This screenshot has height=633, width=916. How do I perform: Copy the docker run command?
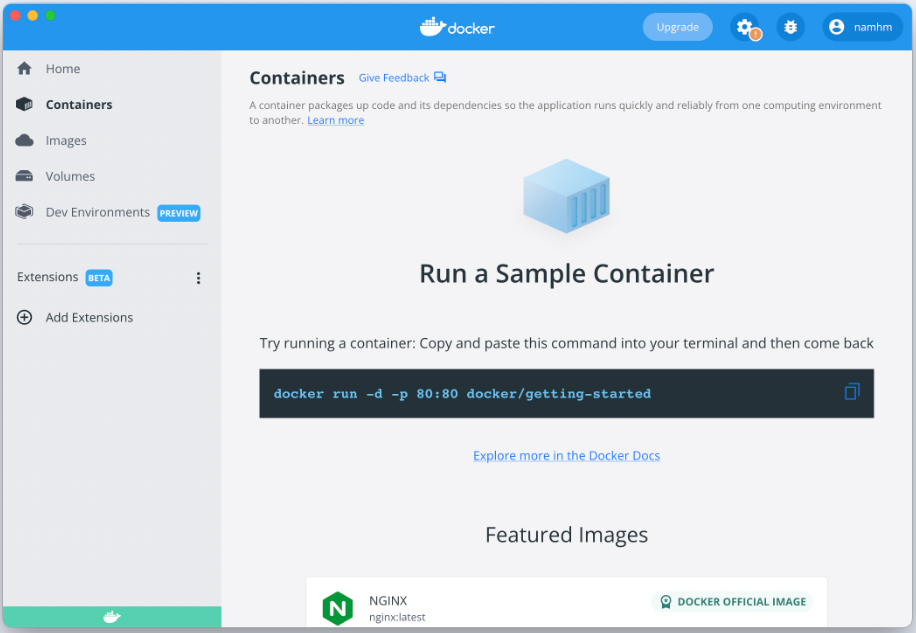point(852,392)
